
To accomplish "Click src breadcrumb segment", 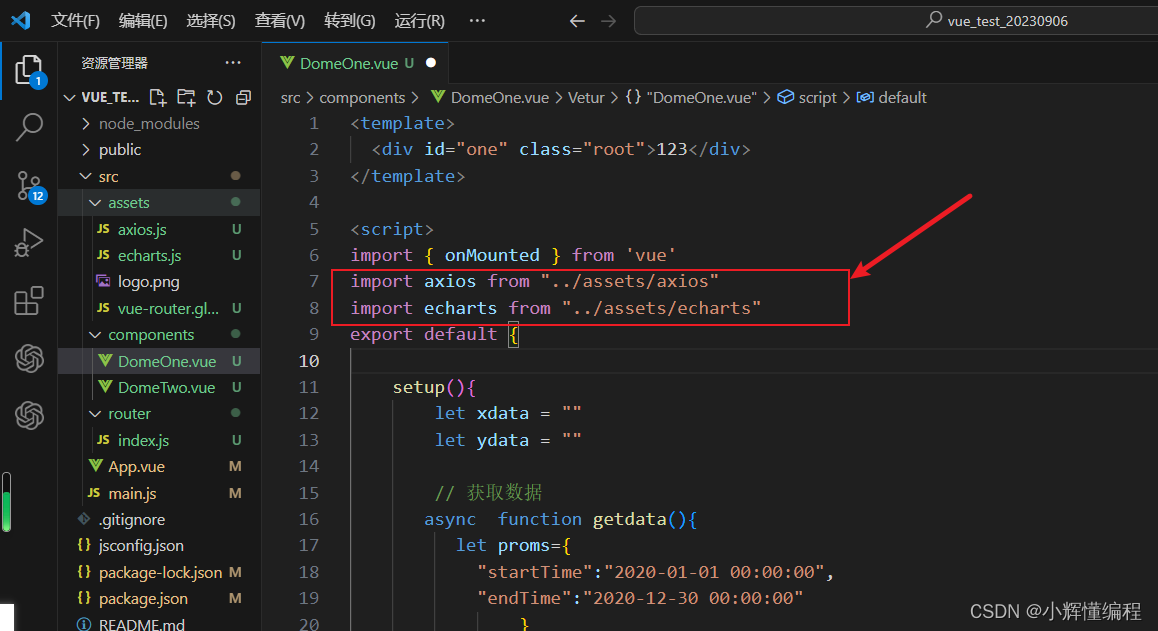I will click(x=290, y=98).
